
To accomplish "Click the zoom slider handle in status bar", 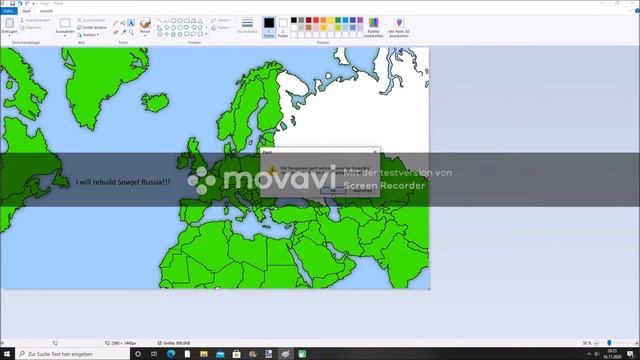I will tap(609, 343).
